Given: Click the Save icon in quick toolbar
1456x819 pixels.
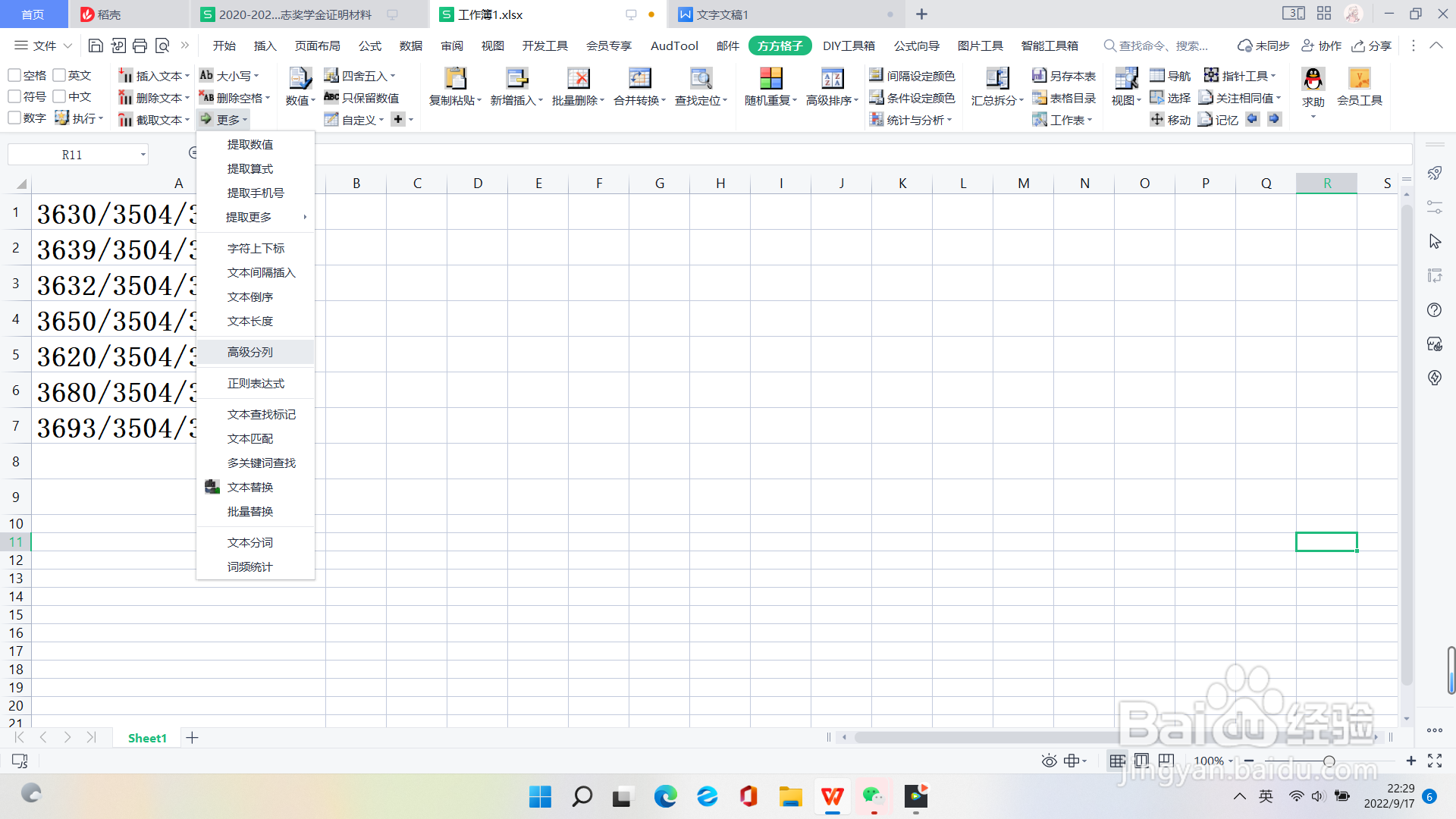Looking at the screenshot, I should [x=96, y=45].
